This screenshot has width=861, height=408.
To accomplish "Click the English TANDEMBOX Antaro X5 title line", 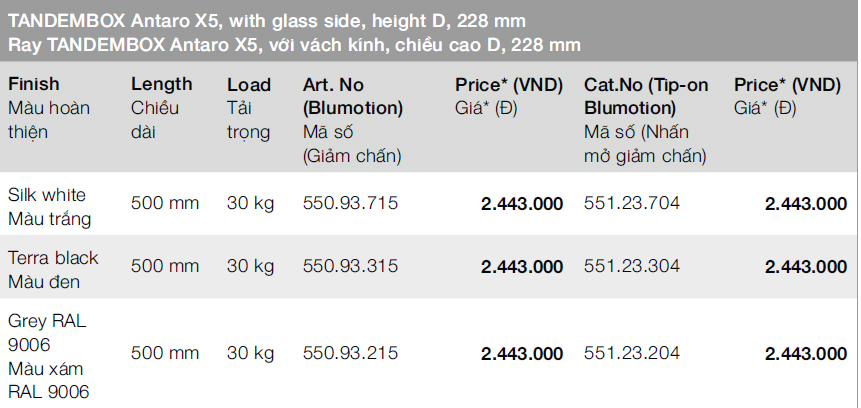I will (x=266, y=20).
